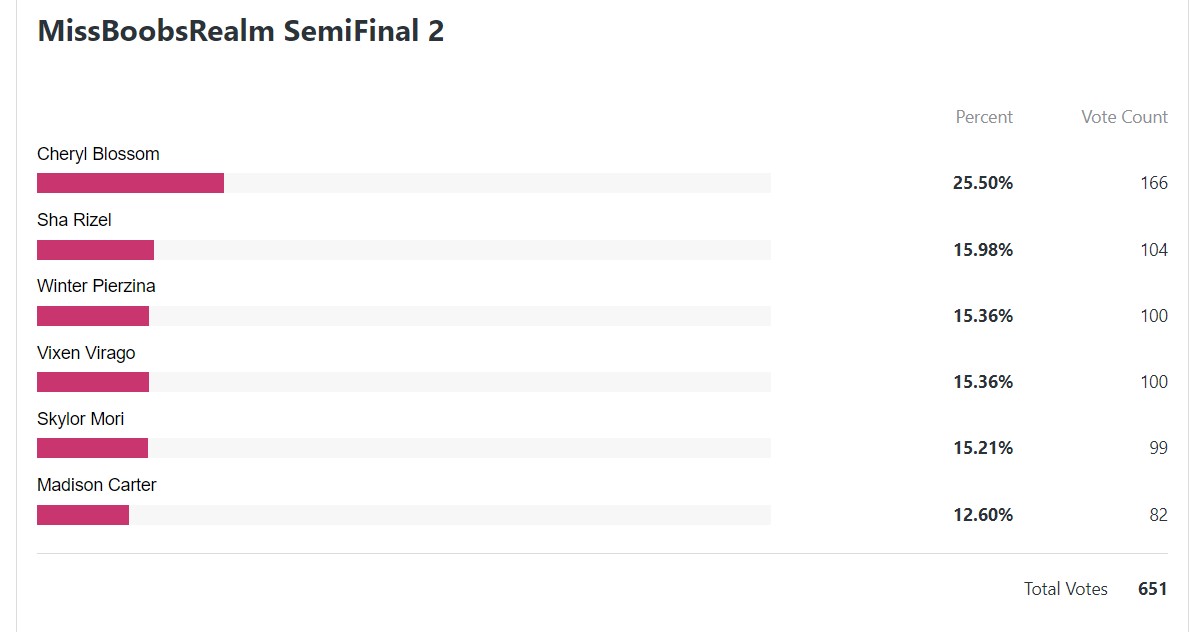The image size is (1192, 632).
Task: Select the Madison Carter name label
Action: [x=97, y=485]
